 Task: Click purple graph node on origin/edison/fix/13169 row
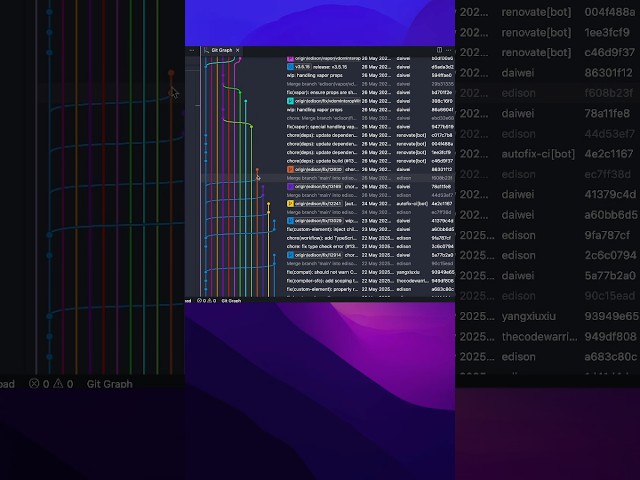263,187
